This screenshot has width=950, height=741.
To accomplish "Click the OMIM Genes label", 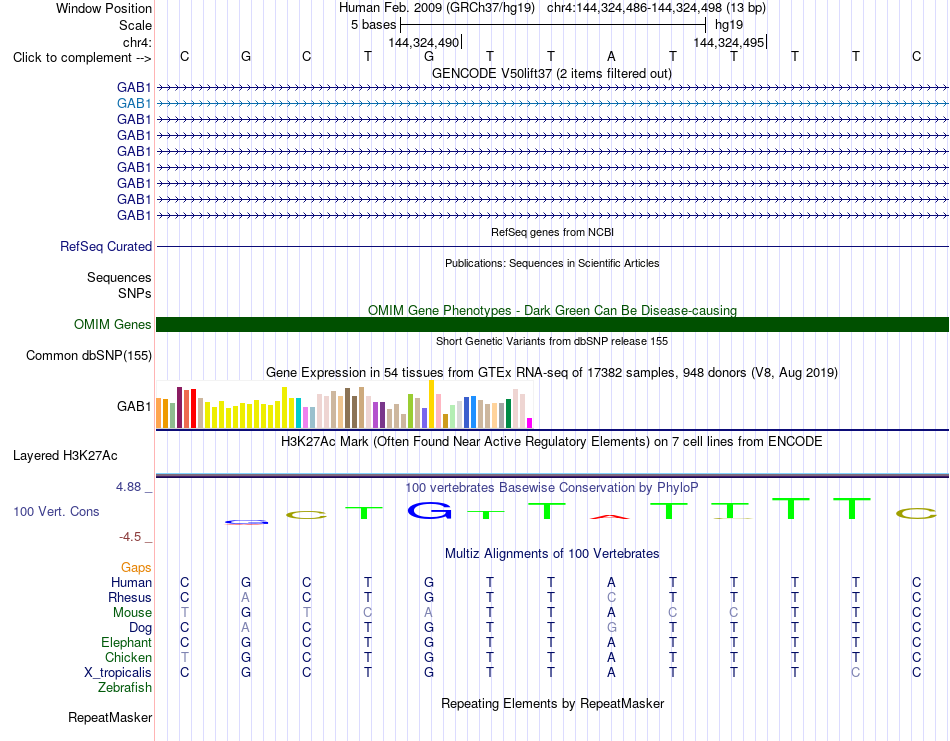I will [113, 324].
